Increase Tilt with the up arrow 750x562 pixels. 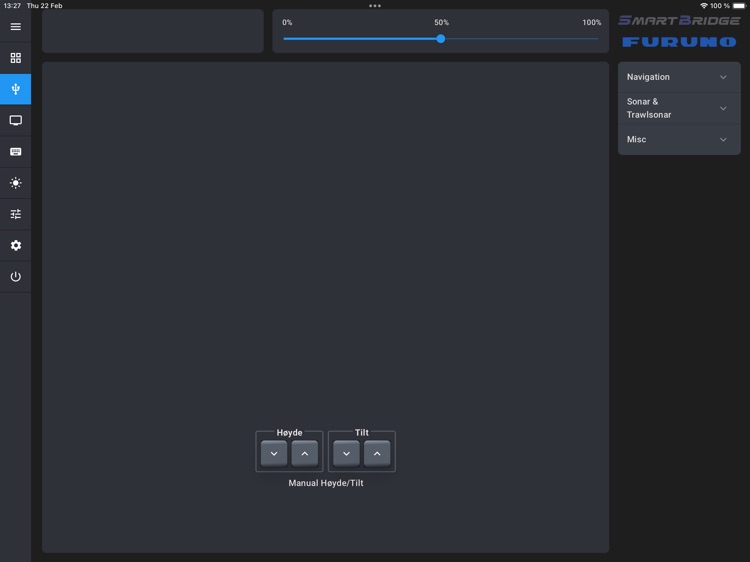click(377, 453)
